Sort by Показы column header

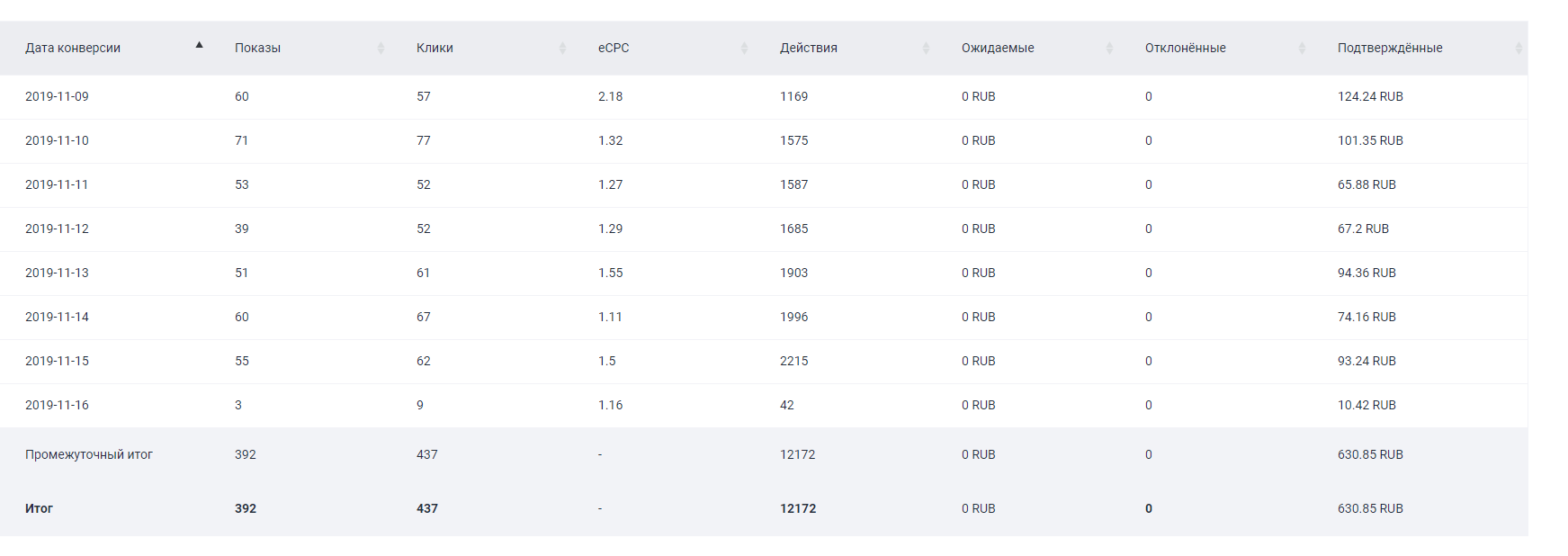tap(257, 49)
